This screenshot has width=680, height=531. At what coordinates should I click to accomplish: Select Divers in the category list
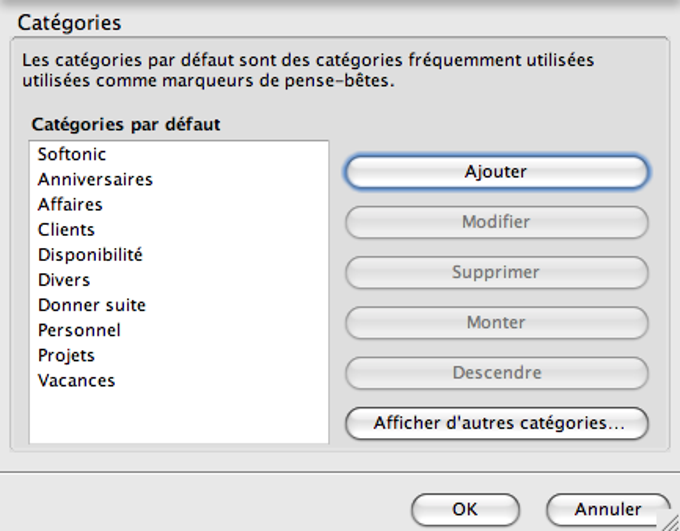64,280
